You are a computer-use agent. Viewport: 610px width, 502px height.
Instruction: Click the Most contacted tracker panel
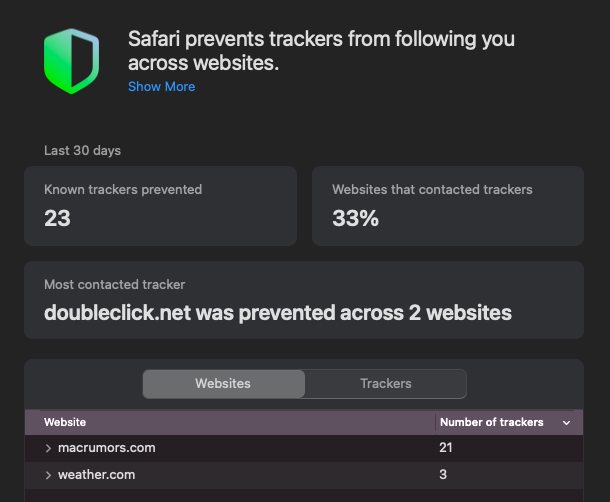pyautogui.click(x=304, y=300)
